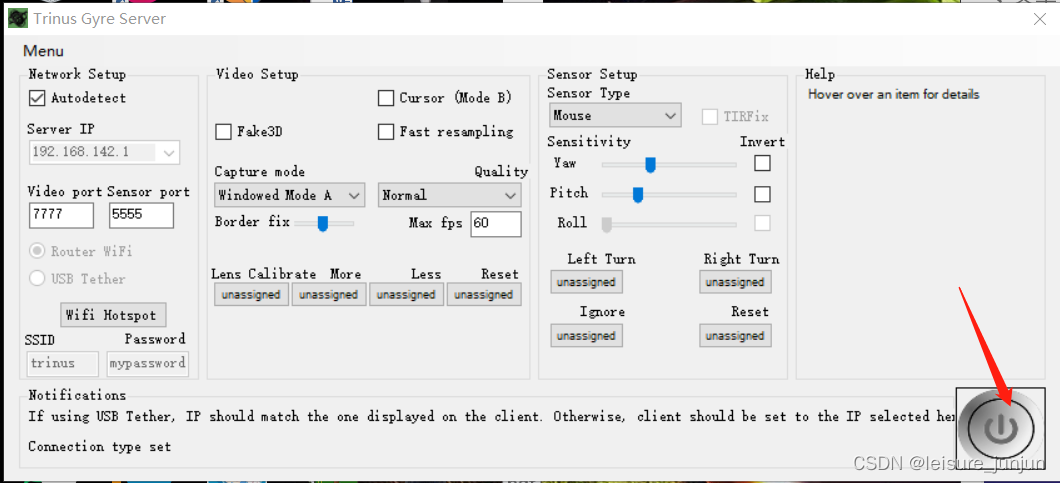Click the Sensor Setup Reset unassigned button
Image resolution: width=1060 pixels, height=483 pixels.
click(736, 336)
